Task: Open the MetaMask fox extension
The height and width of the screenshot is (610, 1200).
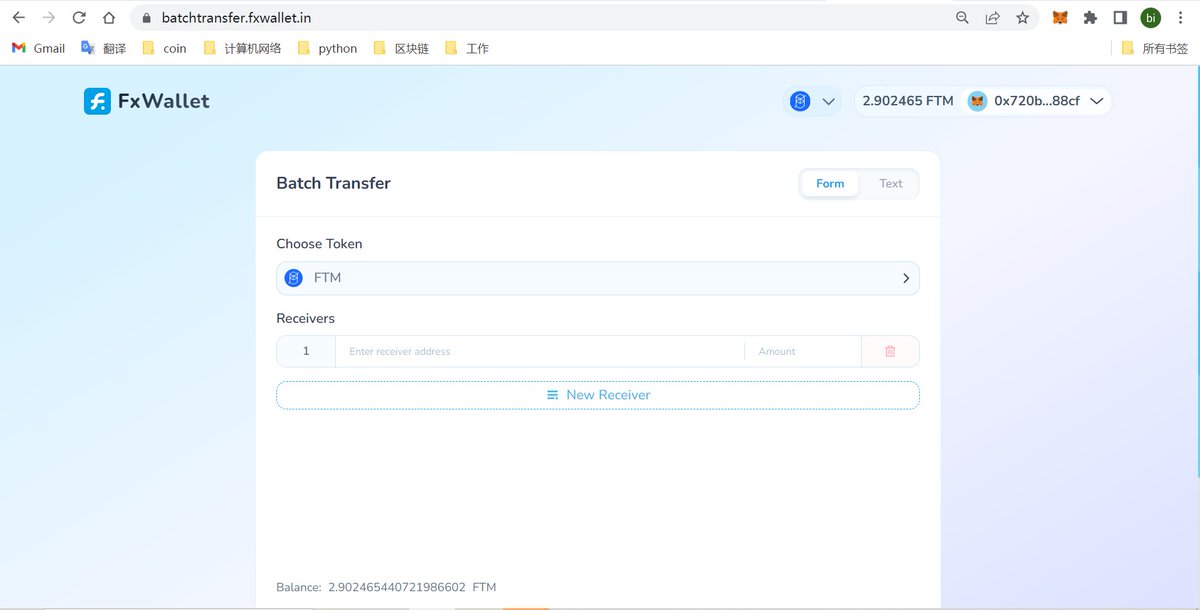Action: coord(1060,18)
